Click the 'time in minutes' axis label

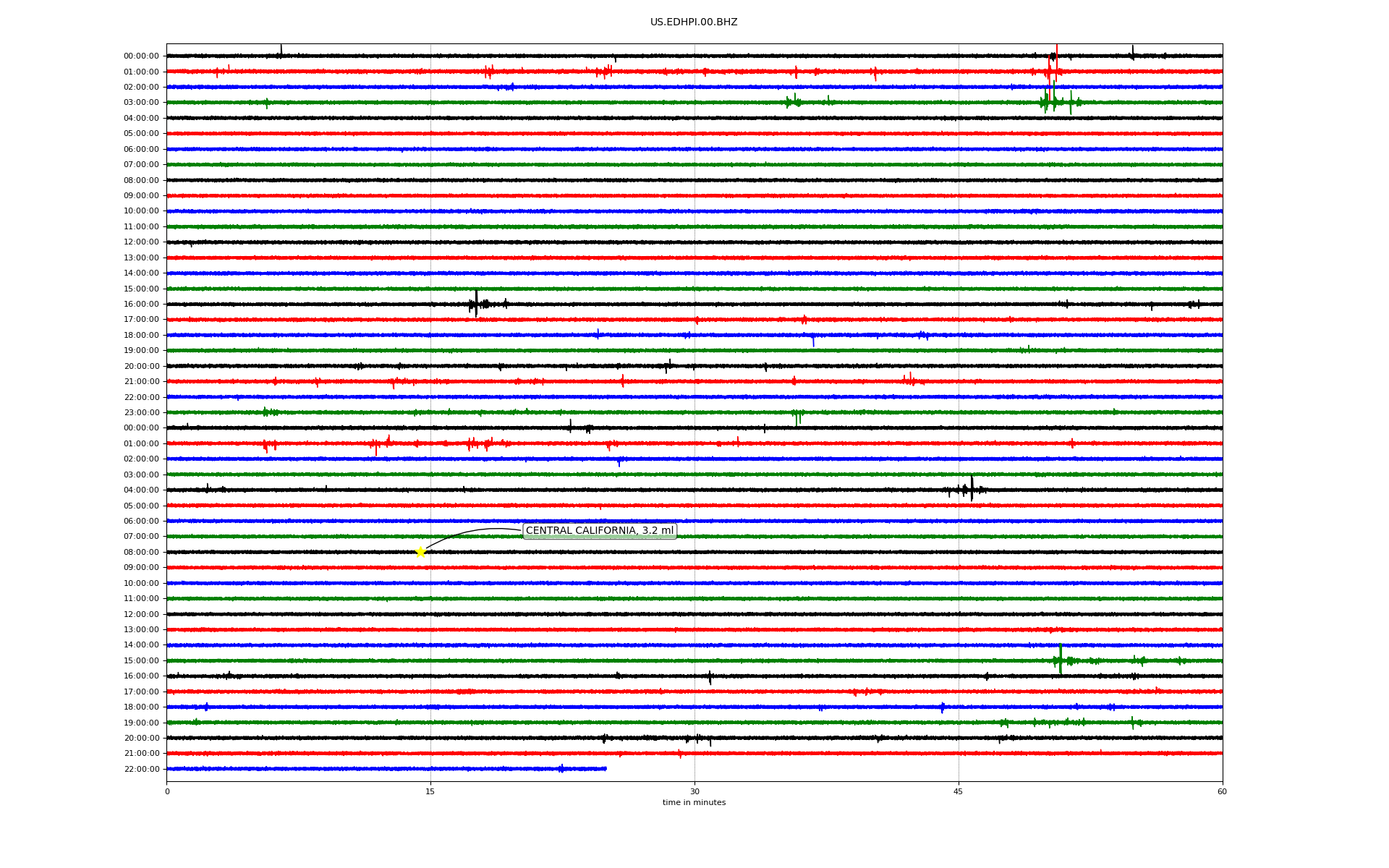(694, 802)
